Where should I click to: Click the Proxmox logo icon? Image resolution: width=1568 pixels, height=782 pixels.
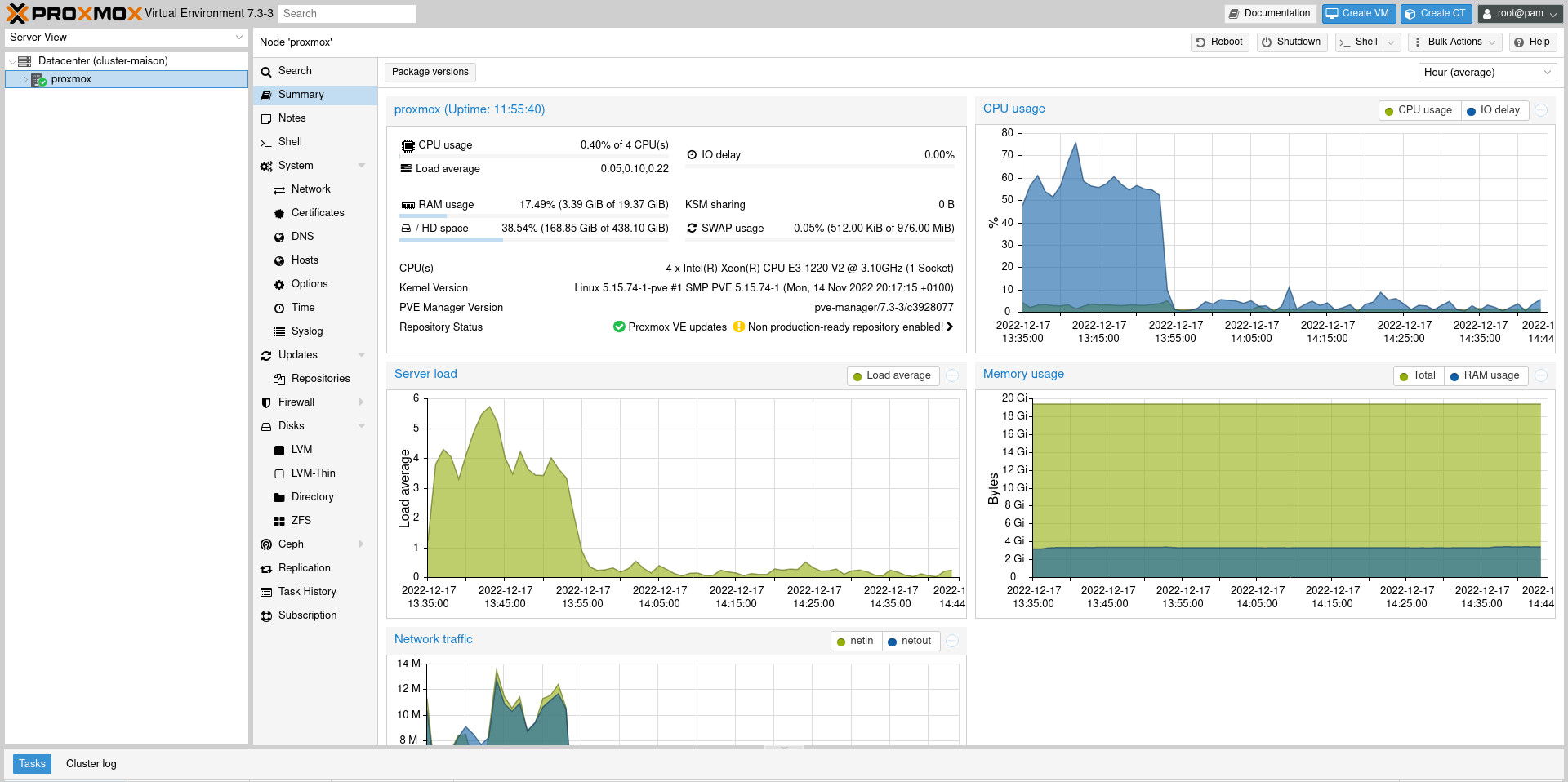[17, 13]
